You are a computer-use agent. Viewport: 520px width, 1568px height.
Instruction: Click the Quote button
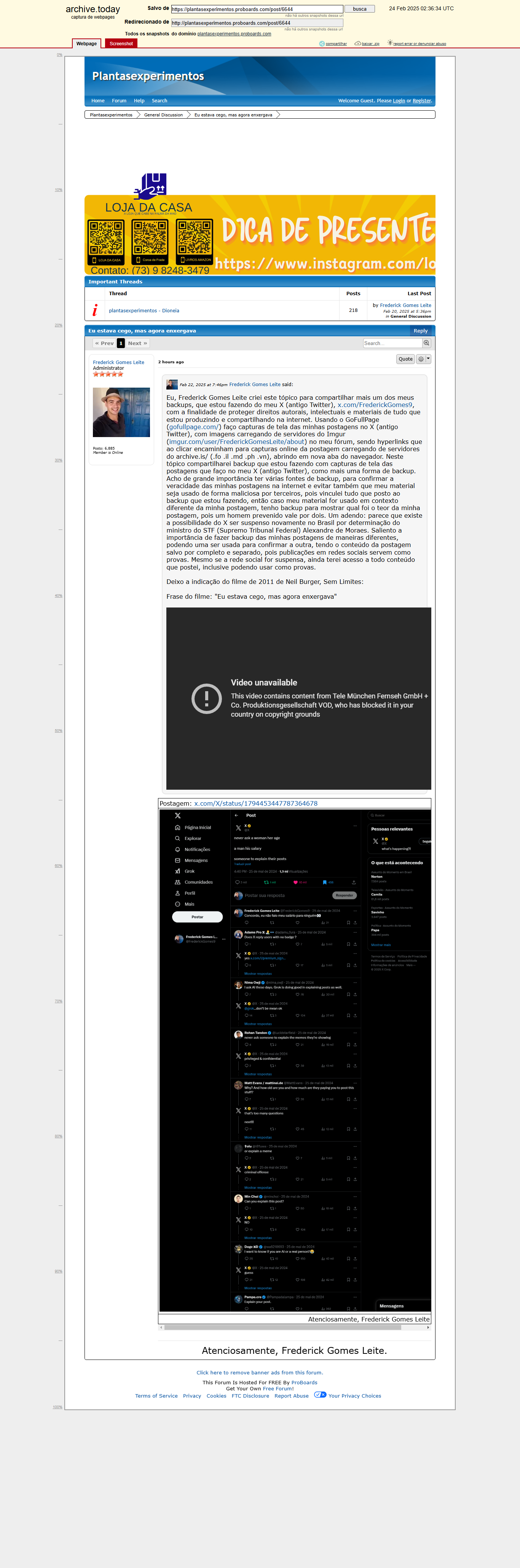405,359
